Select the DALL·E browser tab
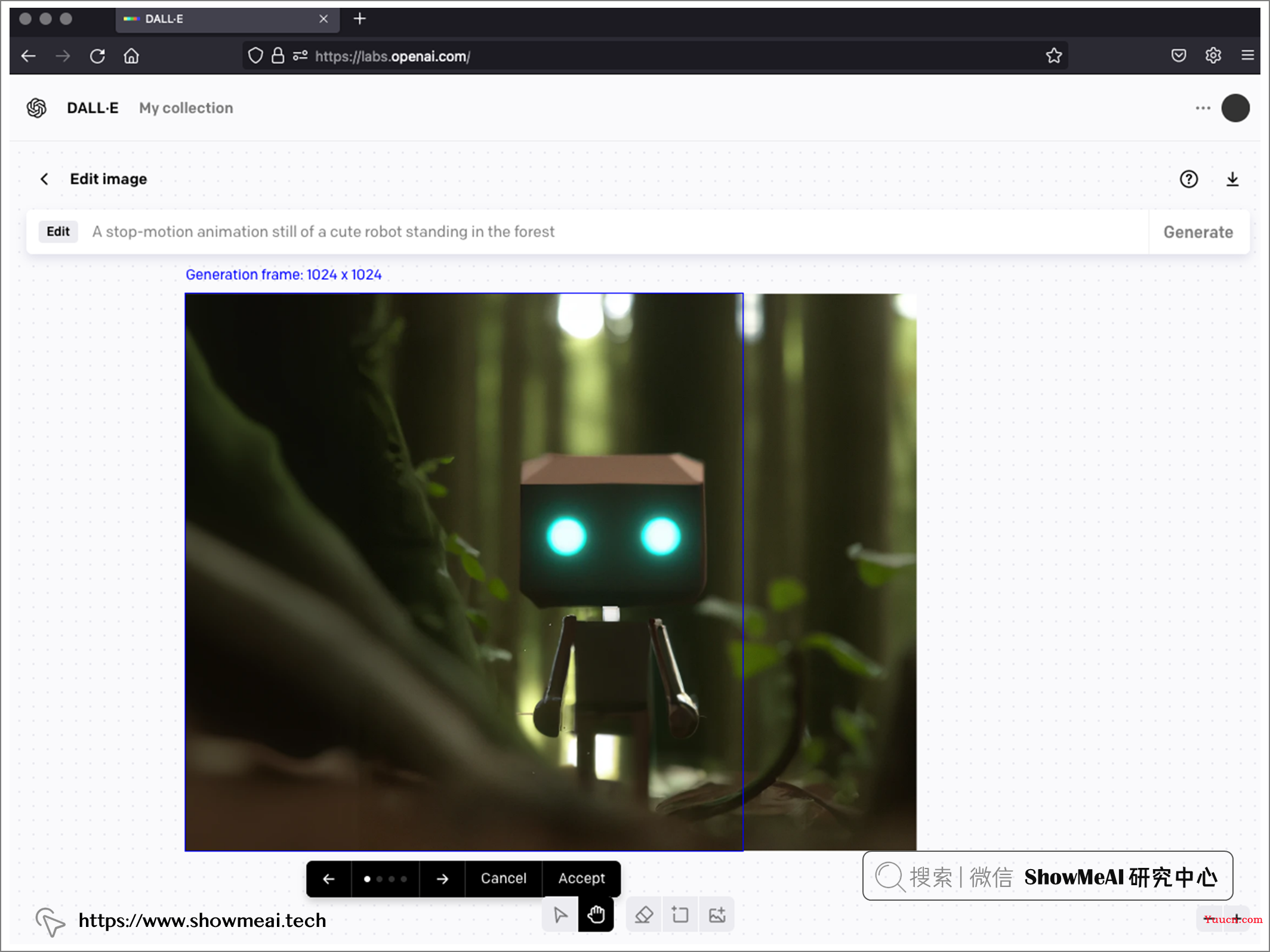The height and width of the screenshot is (952, 1270). pyautogui.click(x=227, y=19)
